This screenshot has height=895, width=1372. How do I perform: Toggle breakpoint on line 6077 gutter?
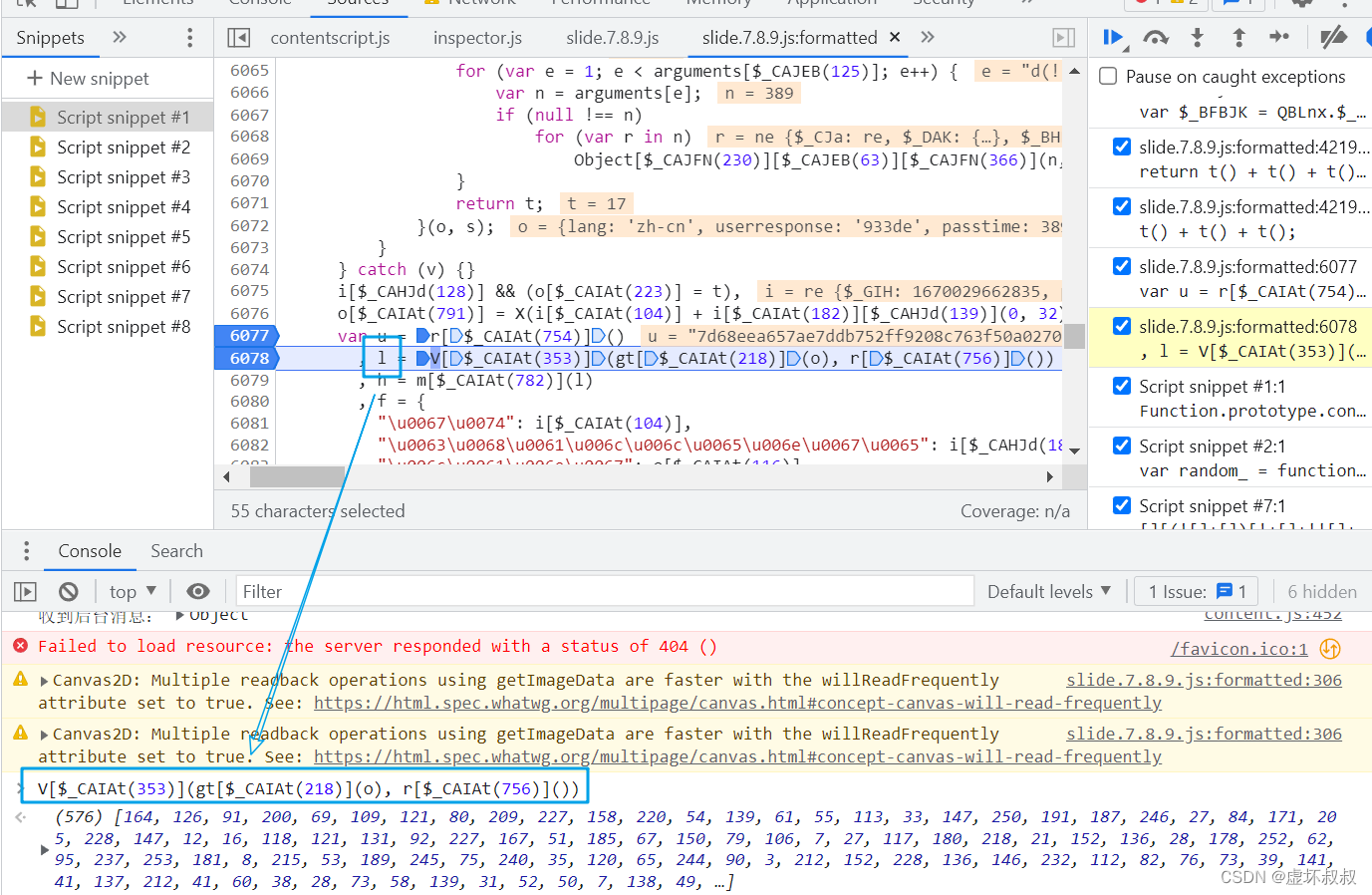coord(248,336)
